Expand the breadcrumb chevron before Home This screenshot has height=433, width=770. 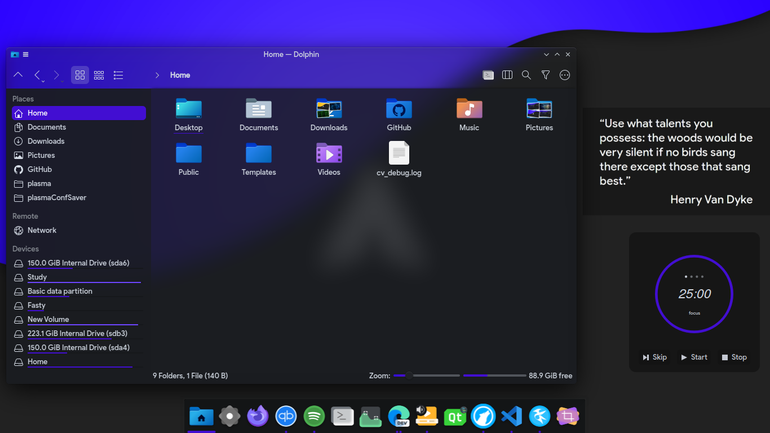click(157, 75)
